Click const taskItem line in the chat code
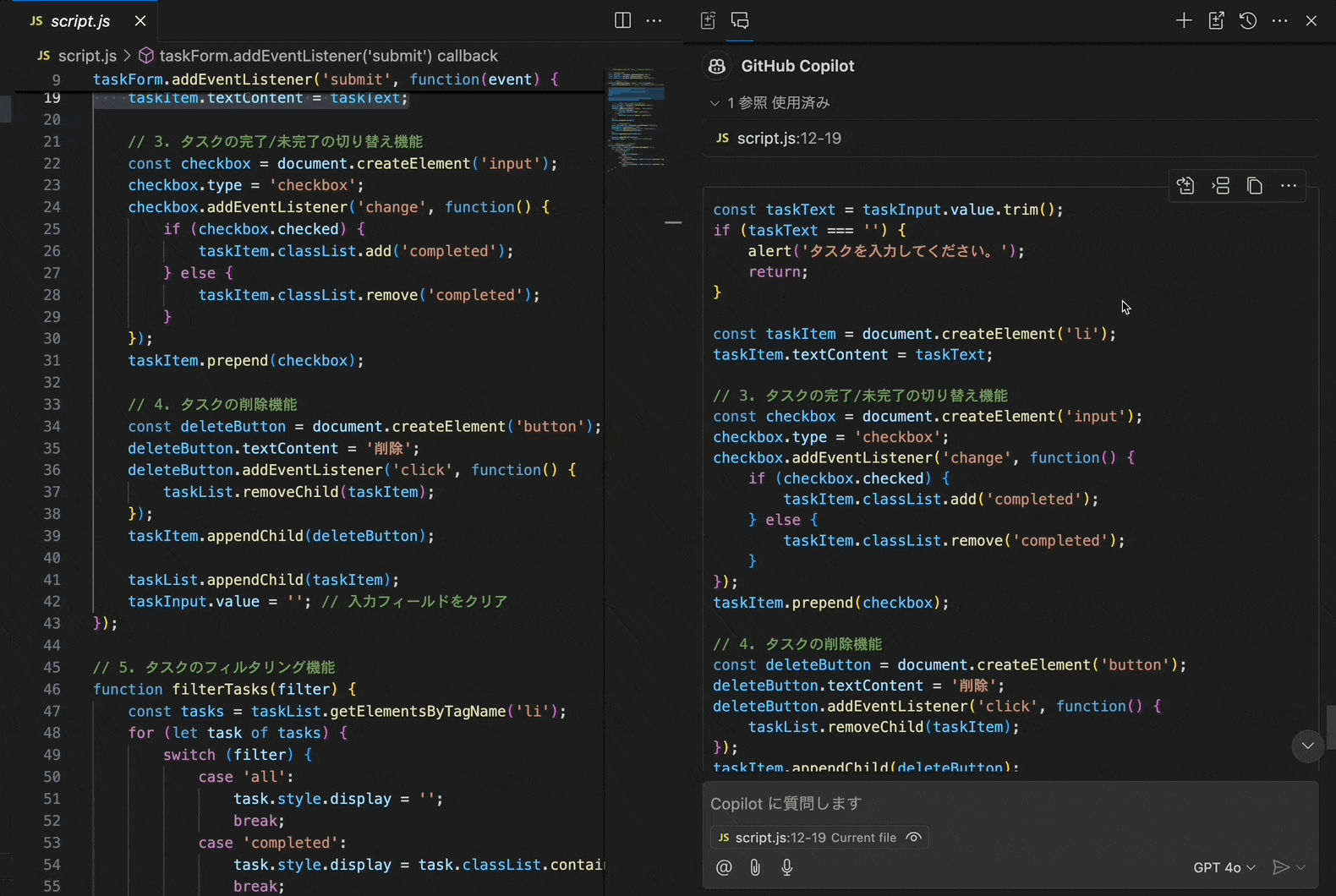 coord(914,334)
